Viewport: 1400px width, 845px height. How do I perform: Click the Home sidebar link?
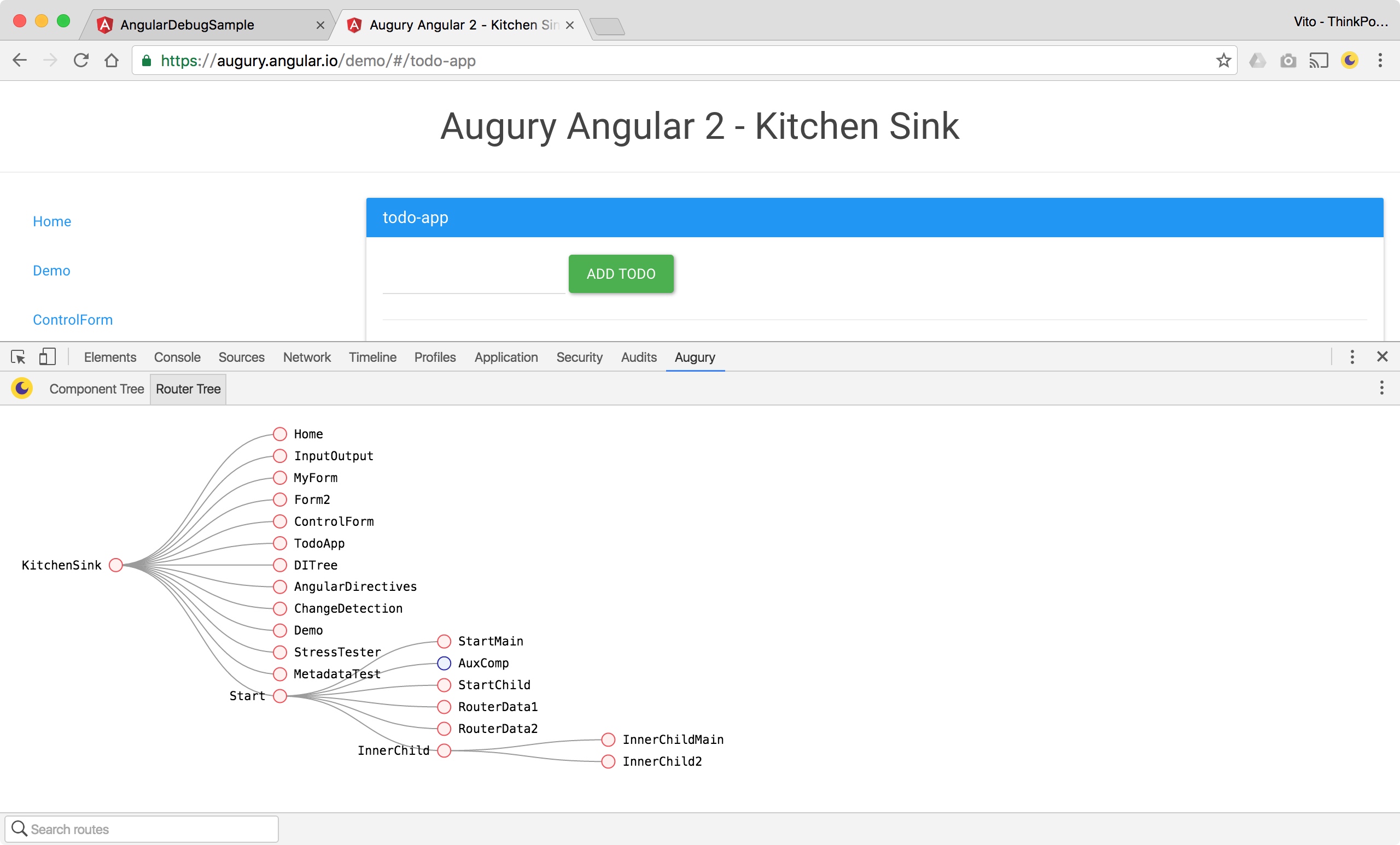point(52,221)
